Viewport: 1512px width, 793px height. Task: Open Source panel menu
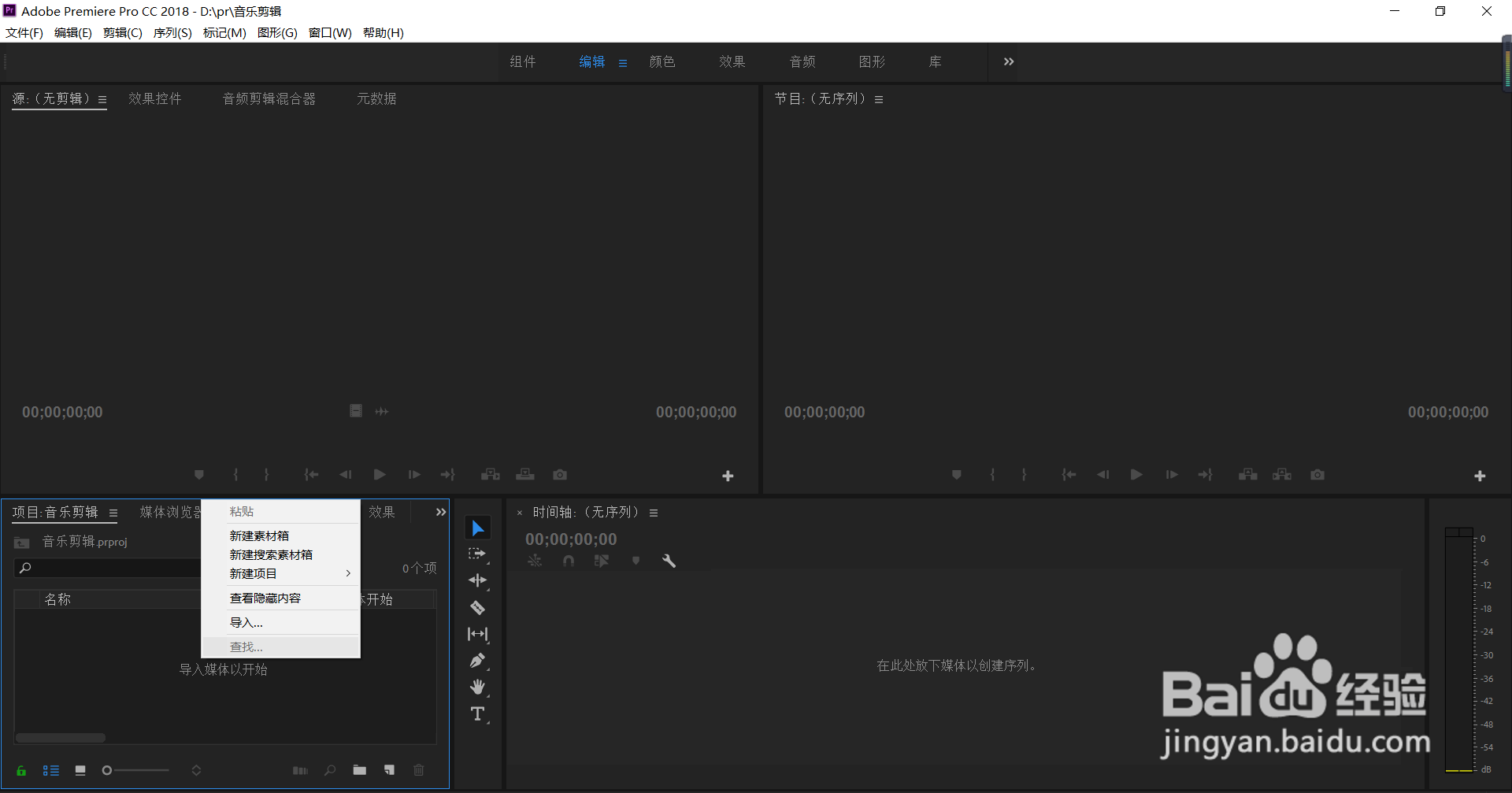point(102,100)
